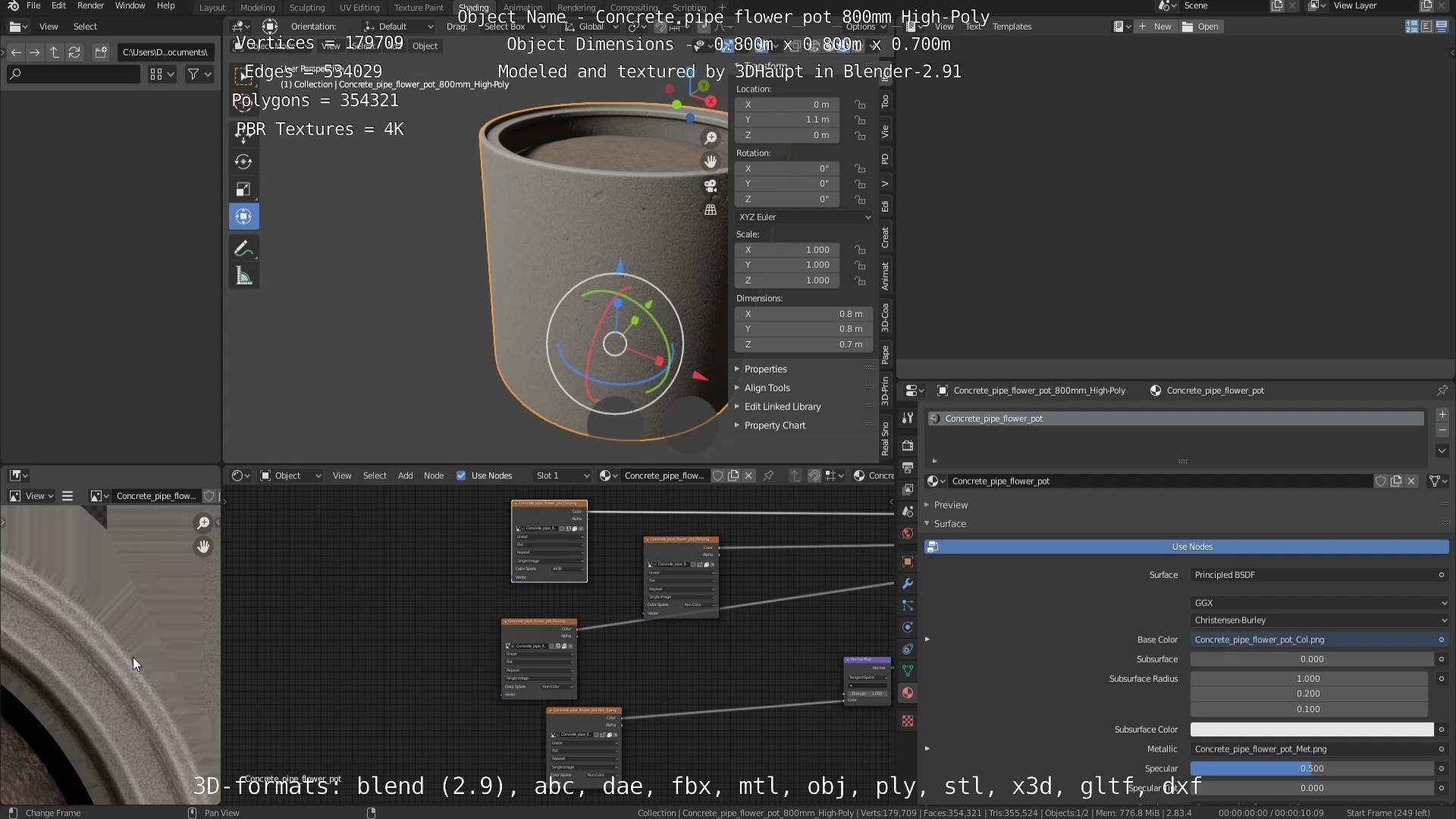Select the Scale tool in viewport toolbar

coord(243,189)
